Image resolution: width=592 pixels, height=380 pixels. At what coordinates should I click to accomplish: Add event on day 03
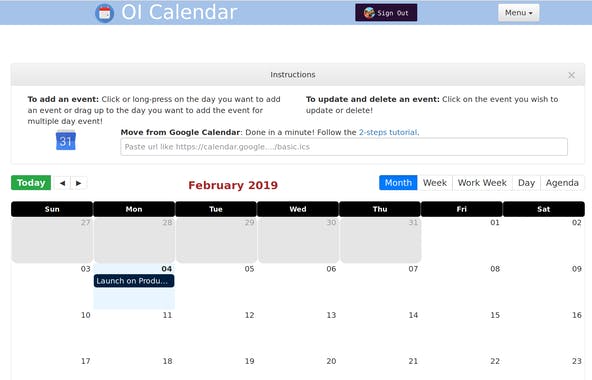52,286
